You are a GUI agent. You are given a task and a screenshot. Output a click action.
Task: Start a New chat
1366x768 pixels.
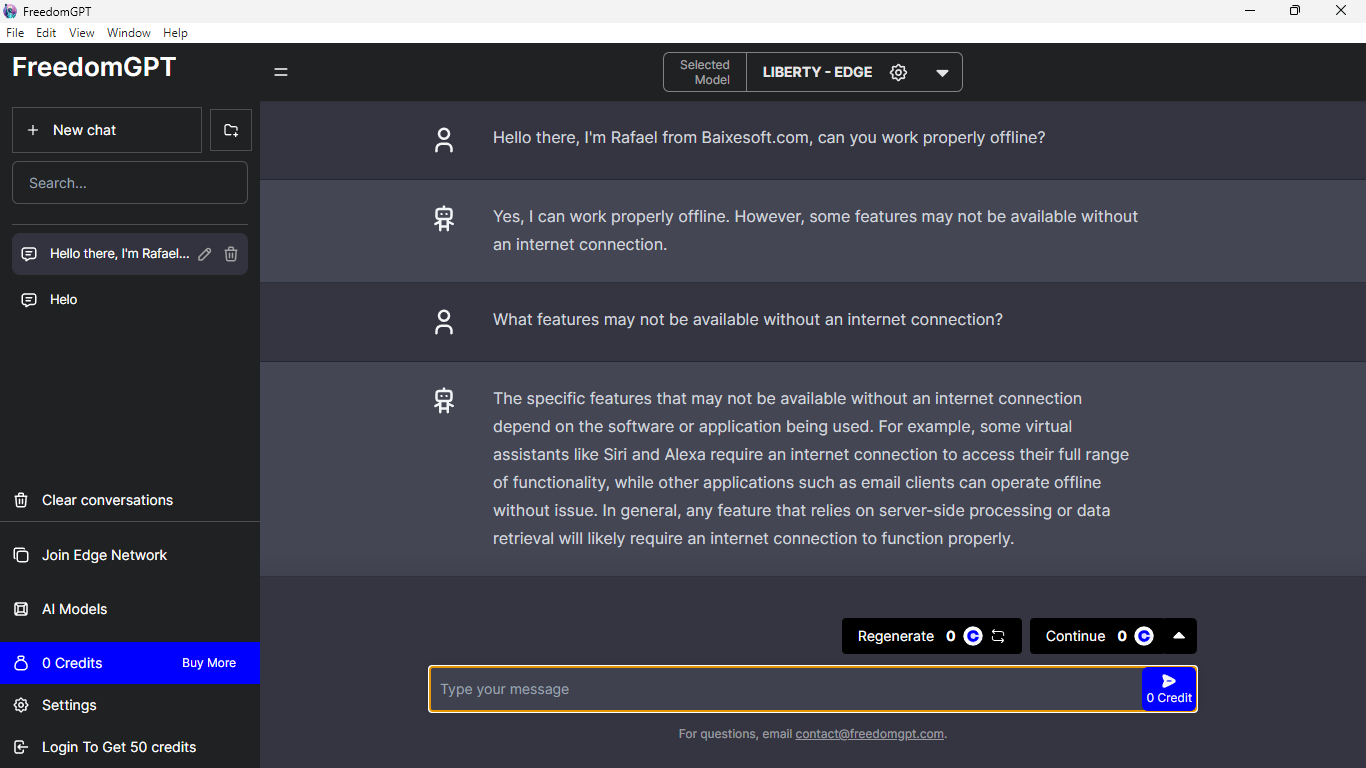pos(107,130)
